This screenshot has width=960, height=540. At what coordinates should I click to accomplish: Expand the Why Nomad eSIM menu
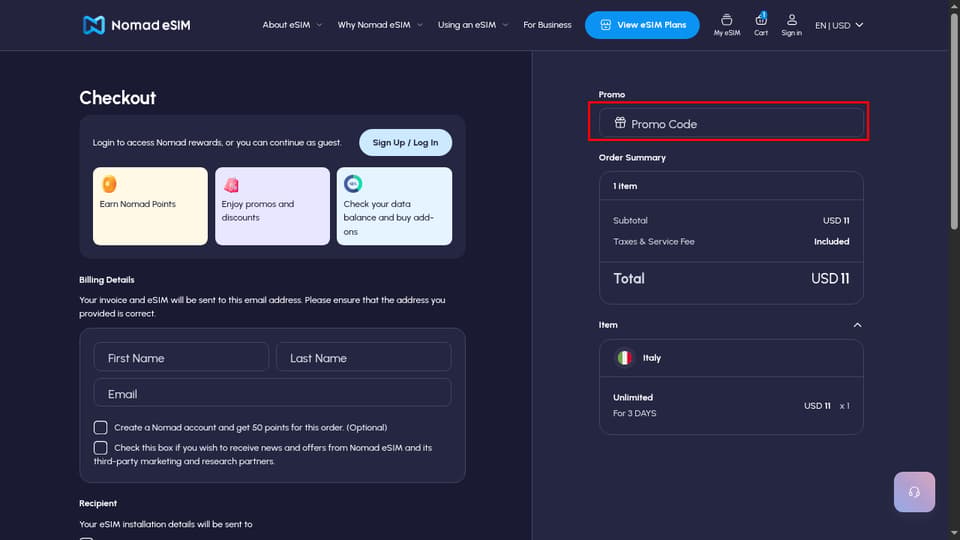(380, 25)
